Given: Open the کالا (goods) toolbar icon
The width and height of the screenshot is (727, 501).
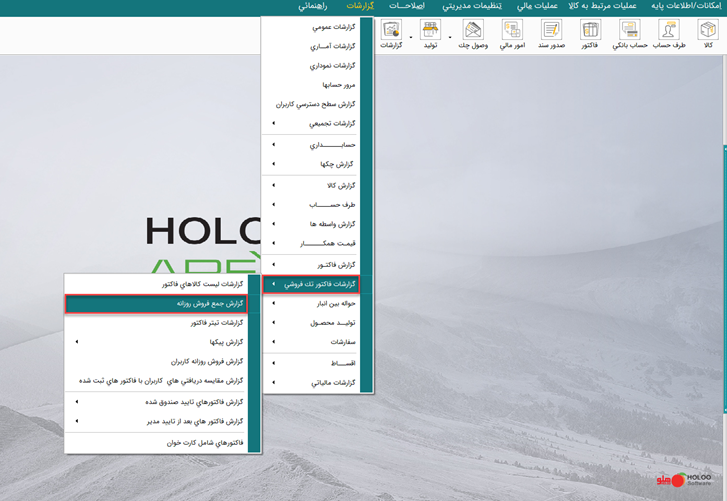Looking at the screenshot, I should click(x=708, y=34).
